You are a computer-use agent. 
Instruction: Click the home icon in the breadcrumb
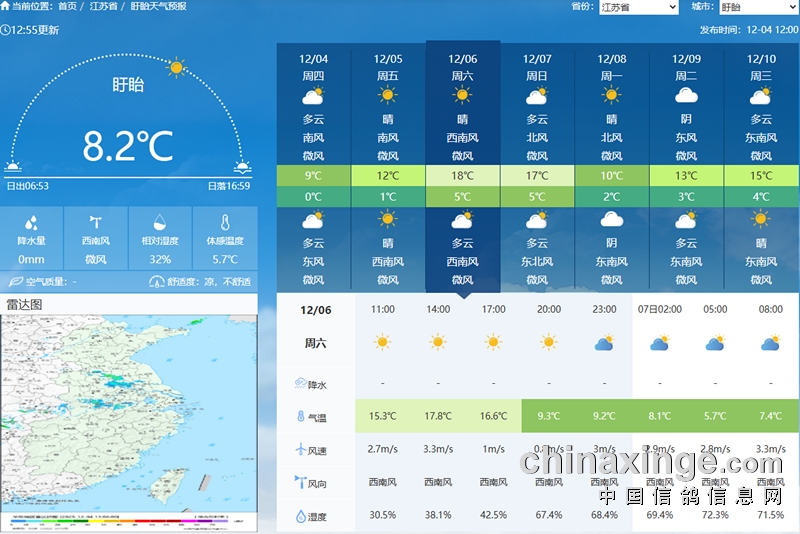click(x=6, y=6)
